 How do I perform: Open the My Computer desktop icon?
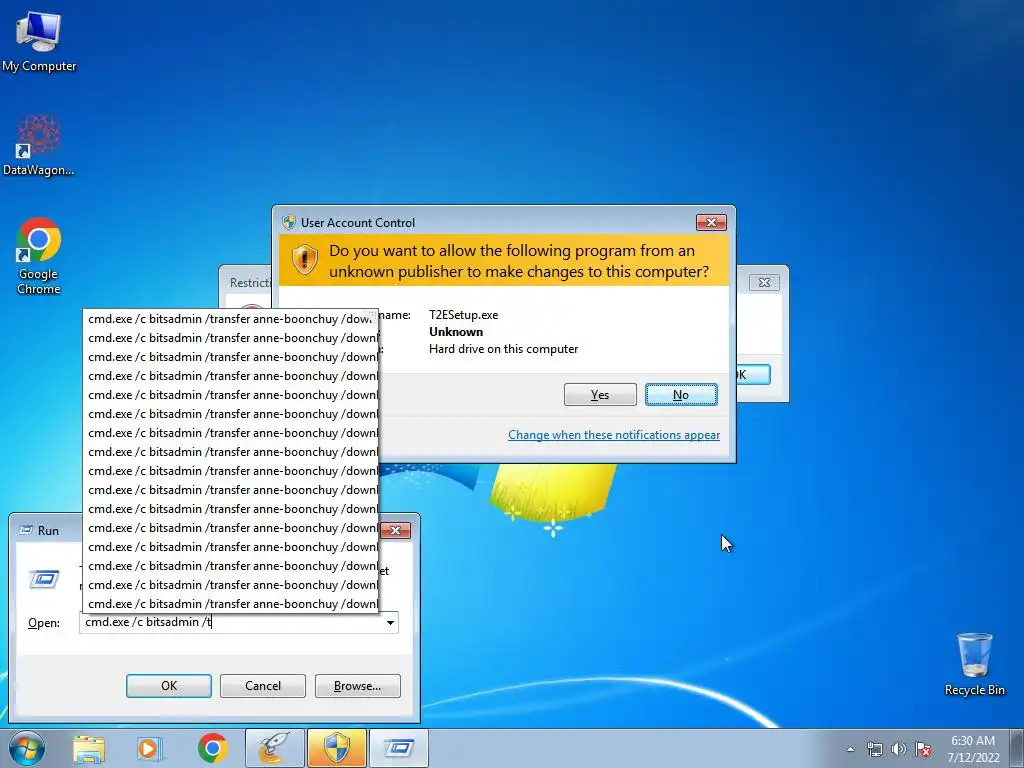(x=39, y=42)
